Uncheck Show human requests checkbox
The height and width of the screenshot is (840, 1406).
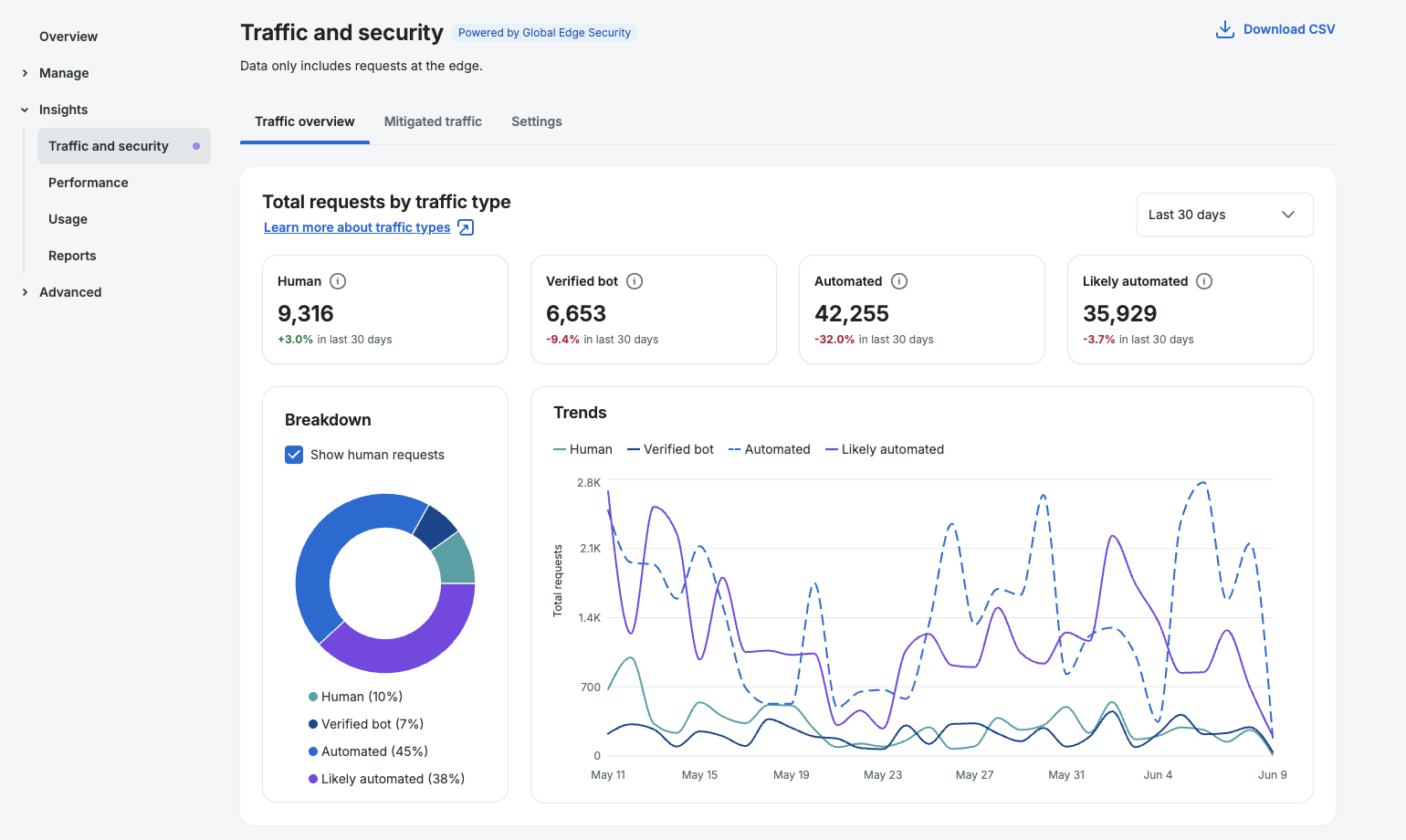coord(294,455)
